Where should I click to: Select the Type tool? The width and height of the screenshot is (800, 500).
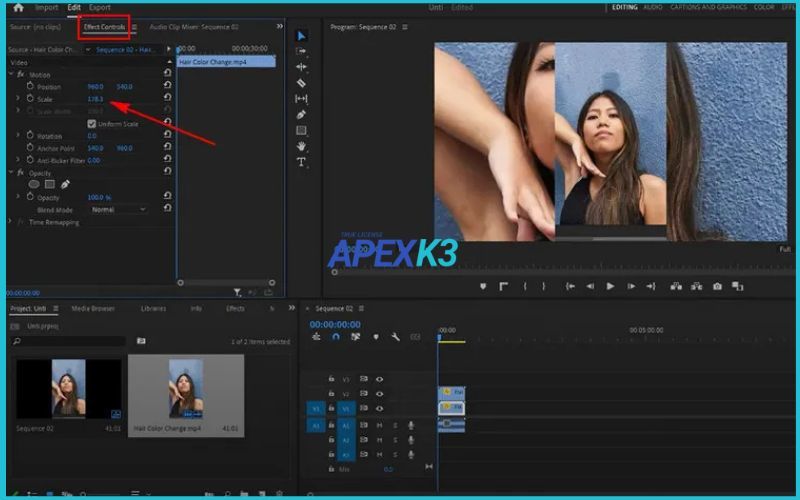coord(301,162)
